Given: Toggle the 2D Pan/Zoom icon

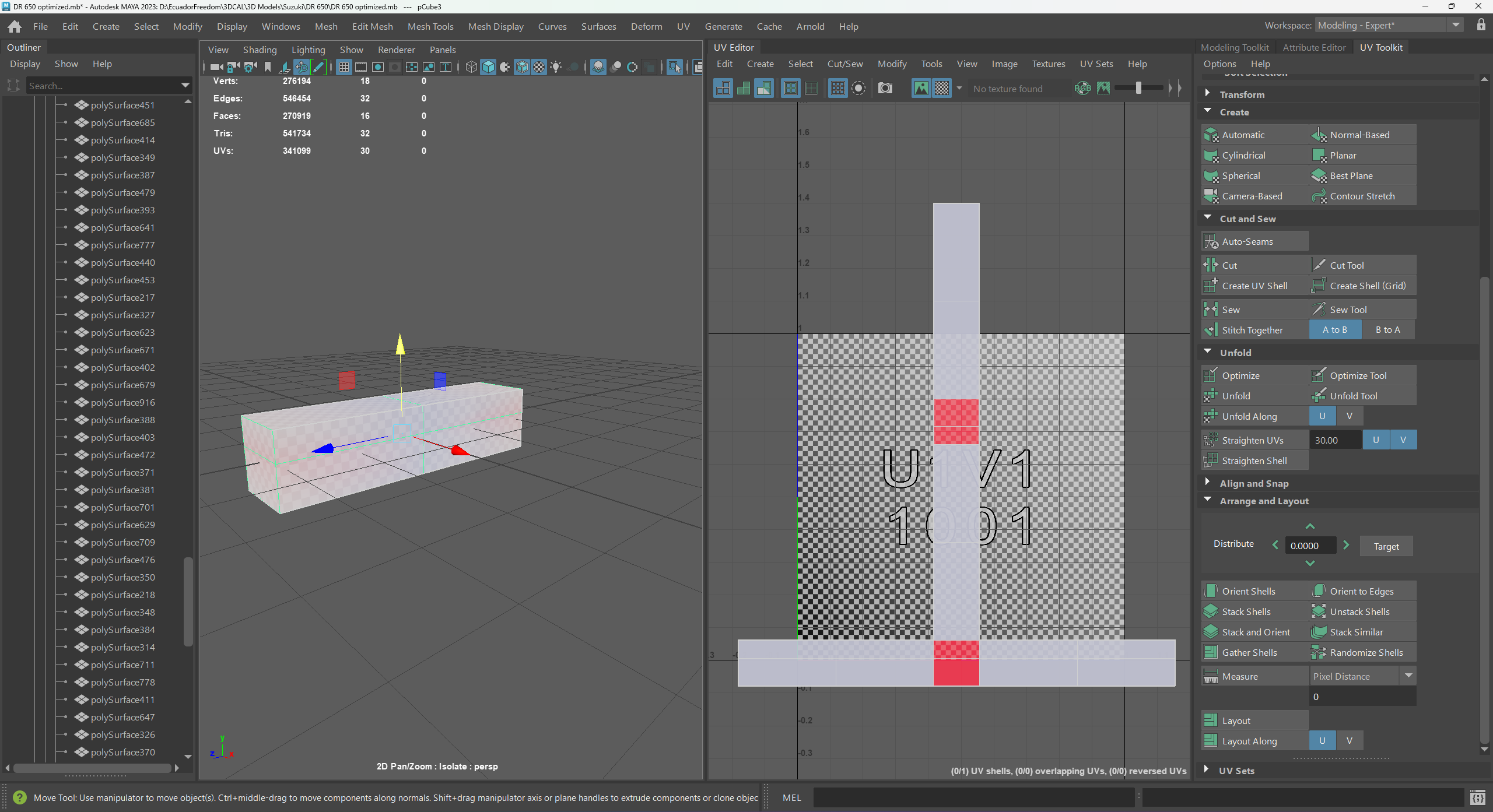Looking at the screenshot, I should (302, 68).
